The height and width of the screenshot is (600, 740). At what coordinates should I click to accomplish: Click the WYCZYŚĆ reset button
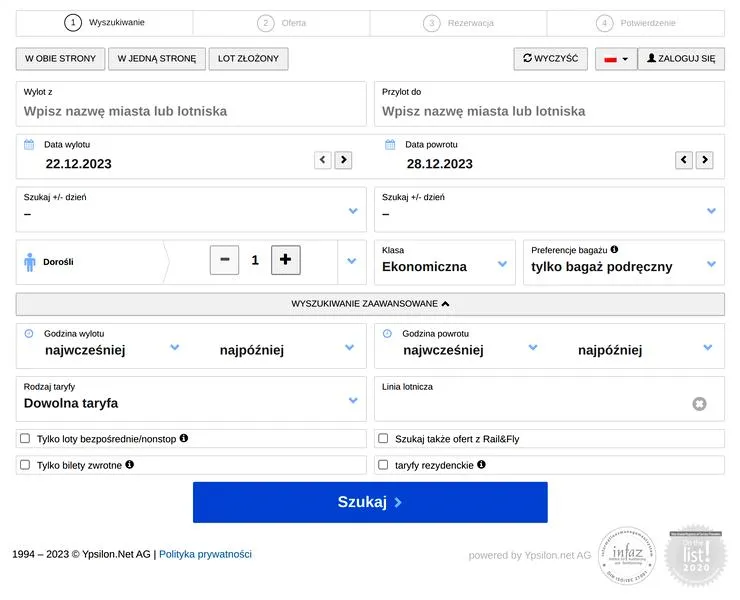(551, 59)
